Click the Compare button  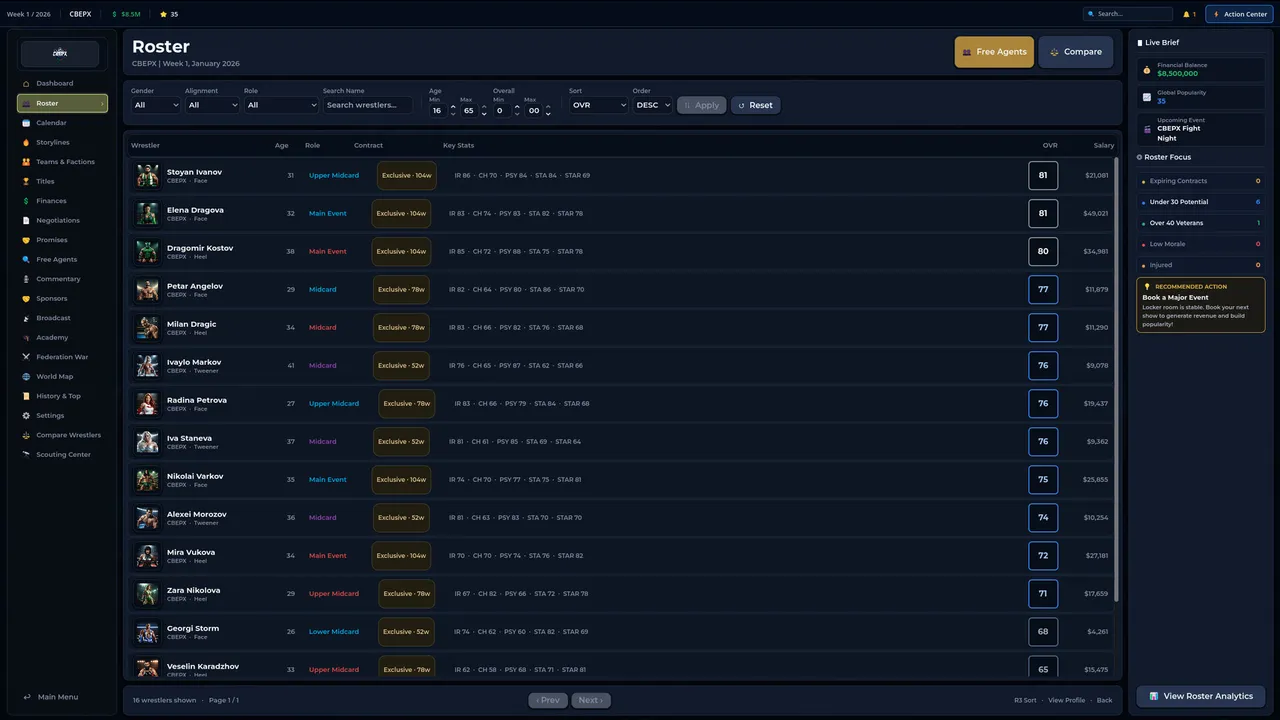pyautogui.click(x=1076, y=52)
